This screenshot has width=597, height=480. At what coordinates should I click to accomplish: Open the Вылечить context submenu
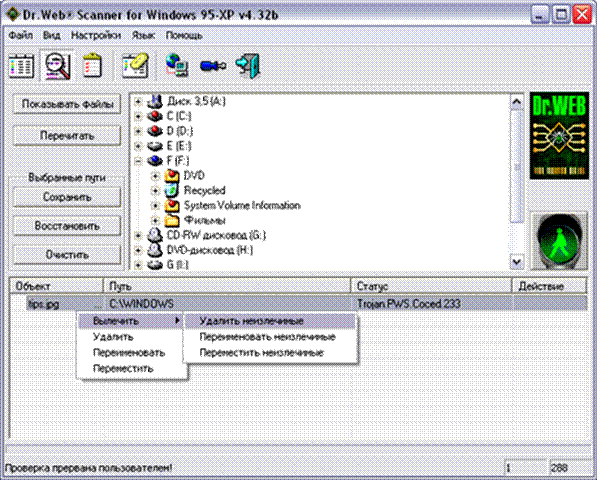[131, 321]
